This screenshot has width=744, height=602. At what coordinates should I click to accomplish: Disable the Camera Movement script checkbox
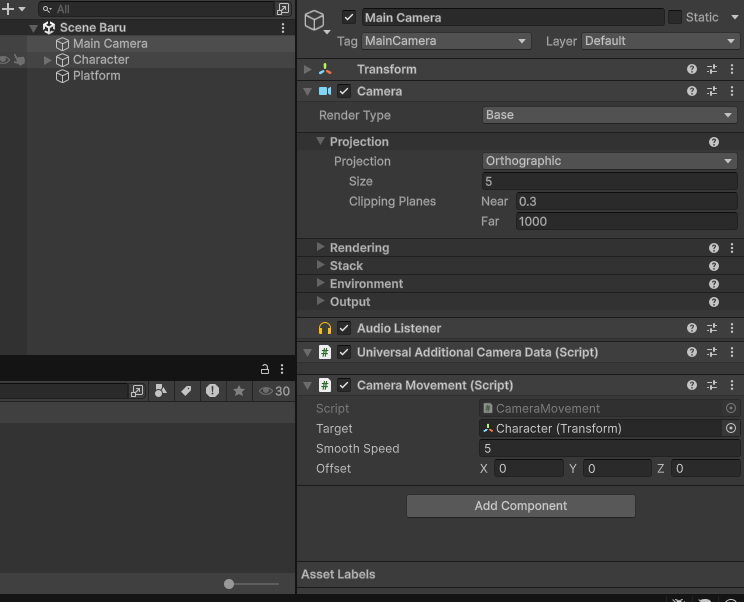[344, 385]
